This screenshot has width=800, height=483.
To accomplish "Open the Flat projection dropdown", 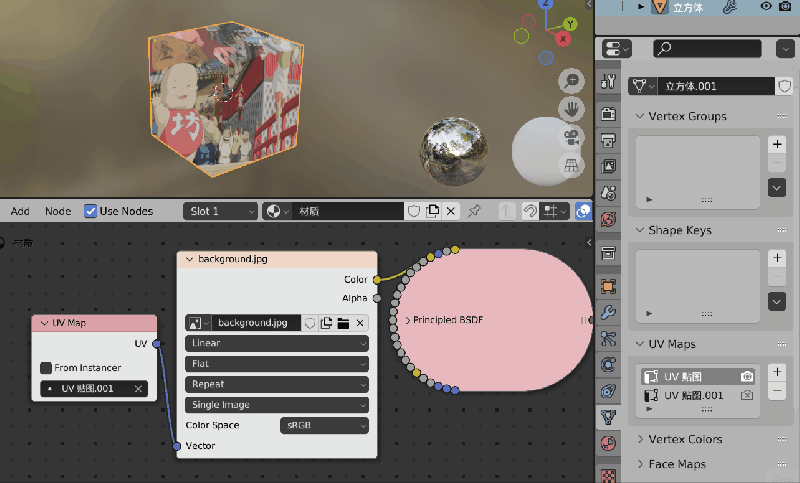I will (x=277, y=364).
